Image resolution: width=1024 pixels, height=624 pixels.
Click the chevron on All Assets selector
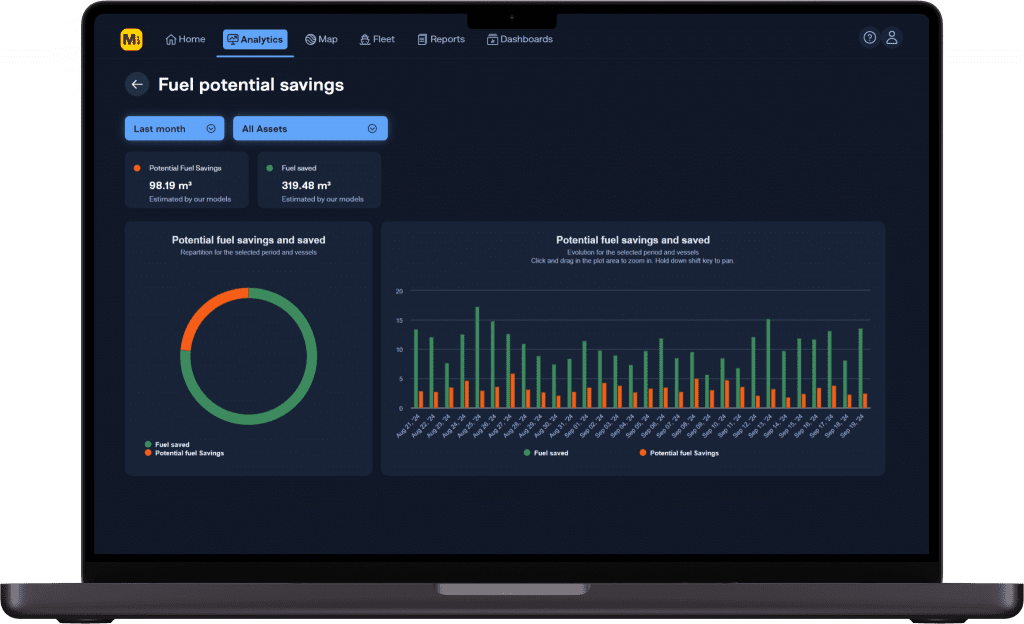click(x=372, y=128)
